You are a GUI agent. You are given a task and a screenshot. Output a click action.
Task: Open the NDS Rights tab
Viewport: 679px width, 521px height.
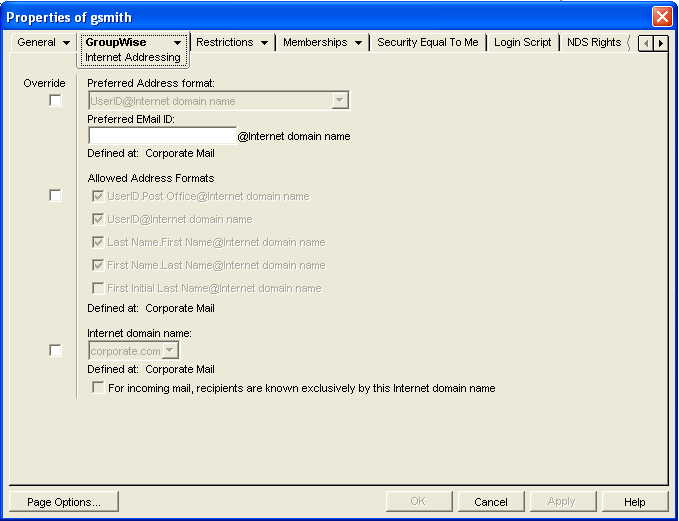594,42
